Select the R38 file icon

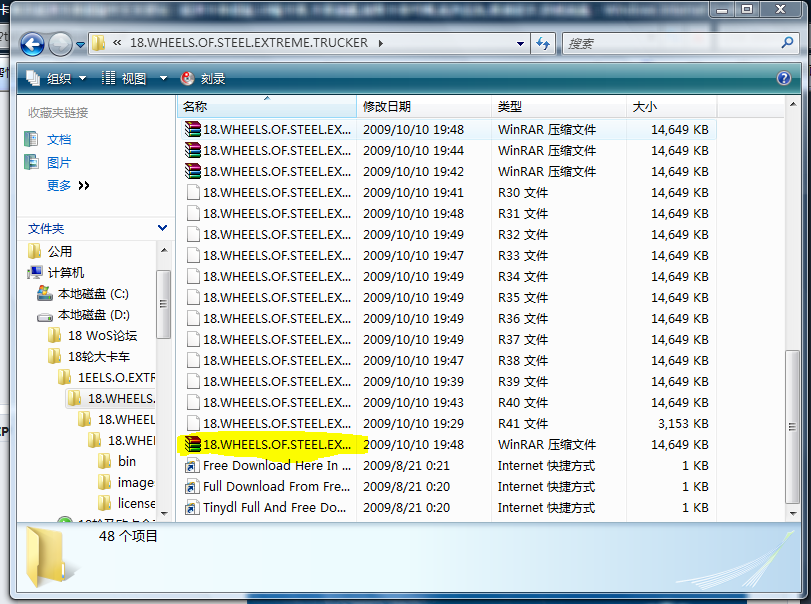(192, 360)
